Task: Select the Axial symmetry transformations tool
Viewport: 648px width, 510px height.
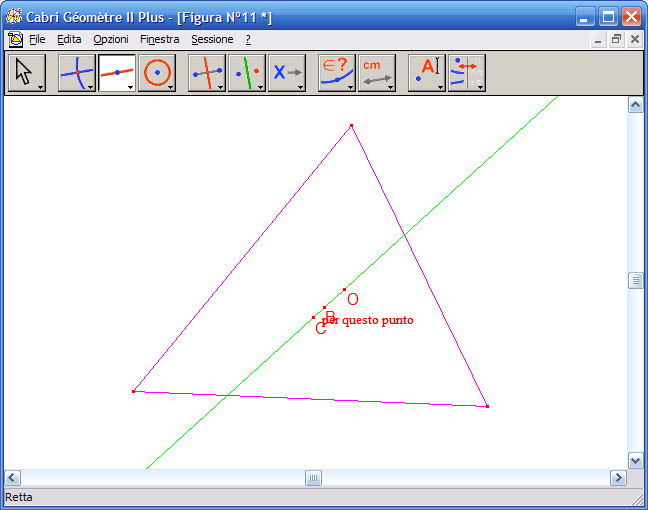Action: point(247,73)
